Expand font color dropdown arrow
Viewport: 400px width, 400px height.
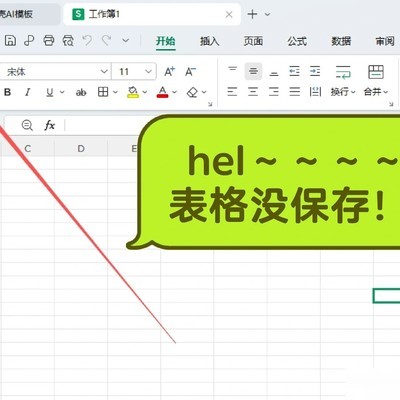tap(174, 92)
